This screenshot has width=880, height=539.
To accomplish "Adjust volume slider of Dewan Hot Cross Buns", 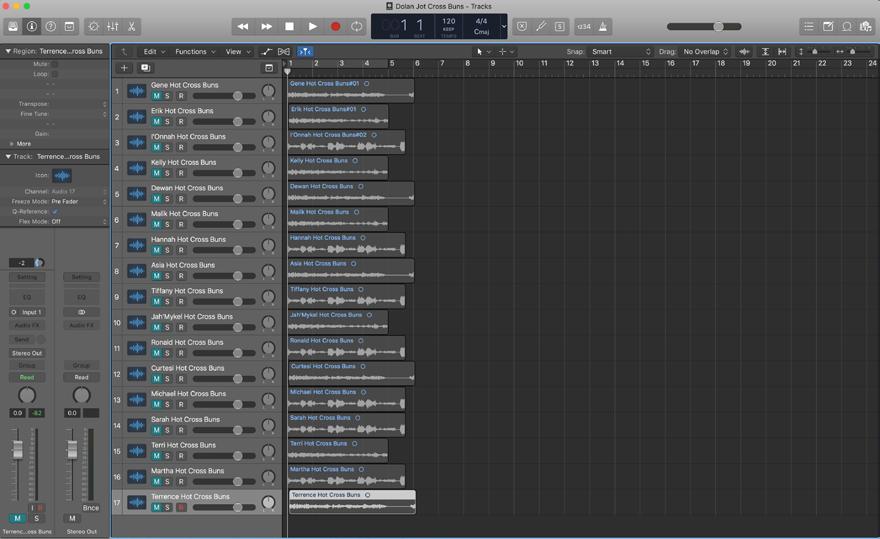I will tap(224, 199).
